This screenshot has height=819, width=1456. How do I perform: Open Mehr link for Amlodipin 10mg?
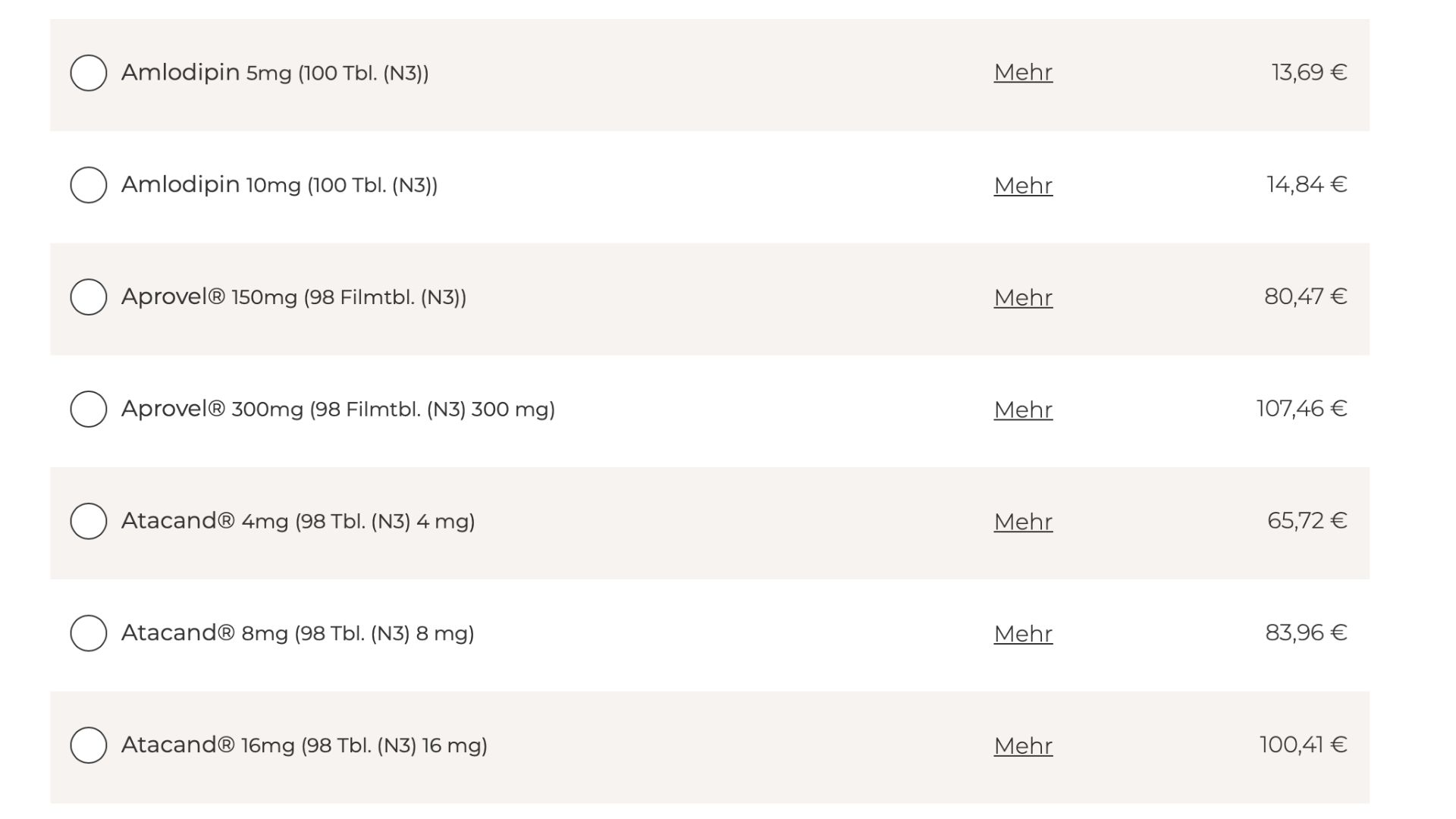1023,185
